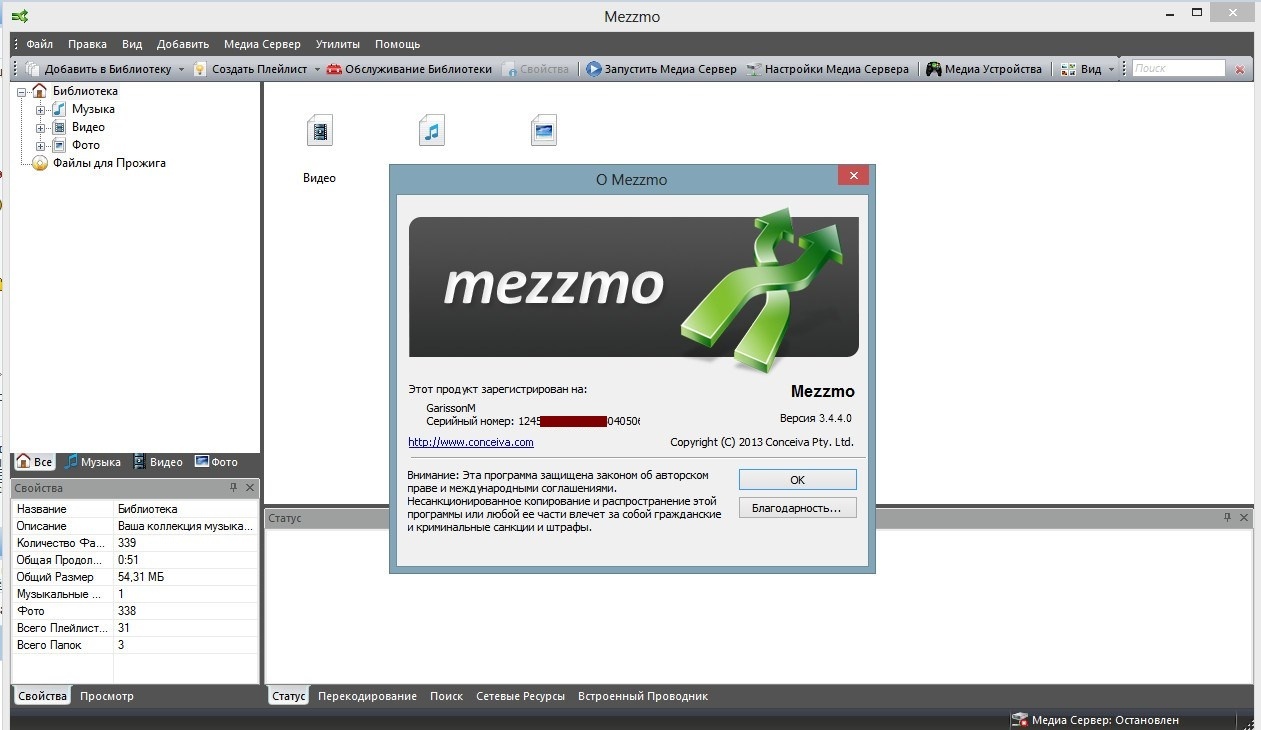Viewport: 1261px width, 730px height.
Task: Switch to the Все filter tab
Action: pyautogui.click(x=34, y=462)
